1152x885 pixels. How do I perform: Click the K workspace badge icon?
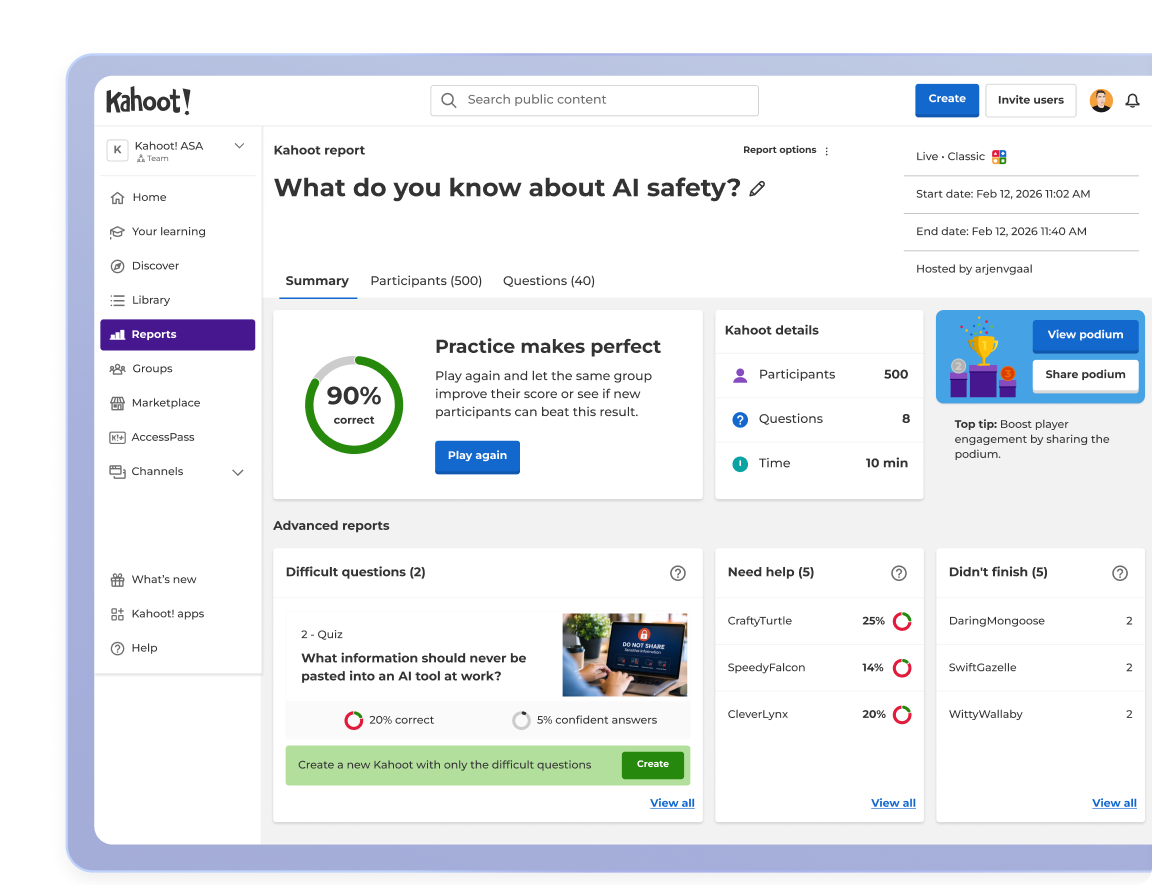[x=118, y=150]
